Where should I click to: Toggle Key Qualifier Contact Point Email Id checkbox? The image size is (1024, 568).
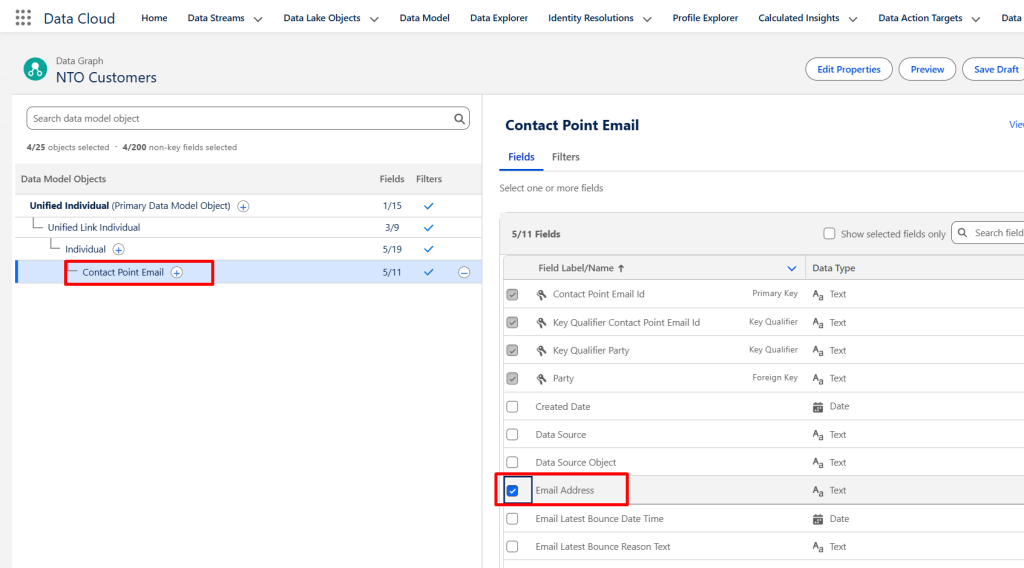[x=513, y=323]
